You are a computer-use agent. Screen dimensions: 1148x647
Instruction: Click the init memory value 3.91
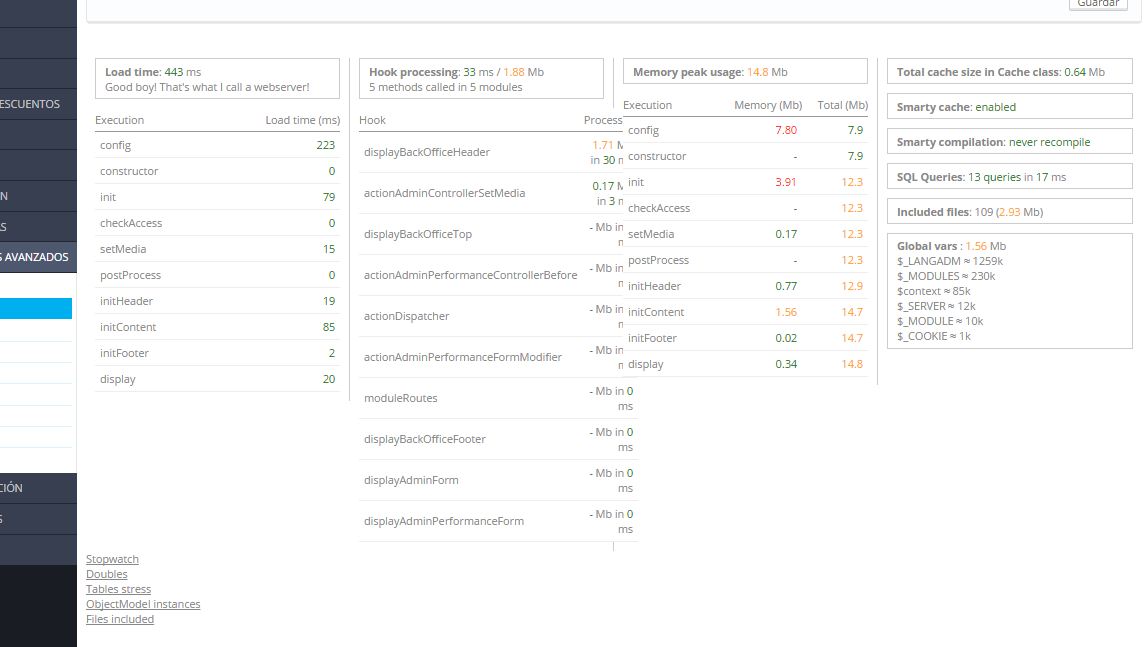click(786, 182)
